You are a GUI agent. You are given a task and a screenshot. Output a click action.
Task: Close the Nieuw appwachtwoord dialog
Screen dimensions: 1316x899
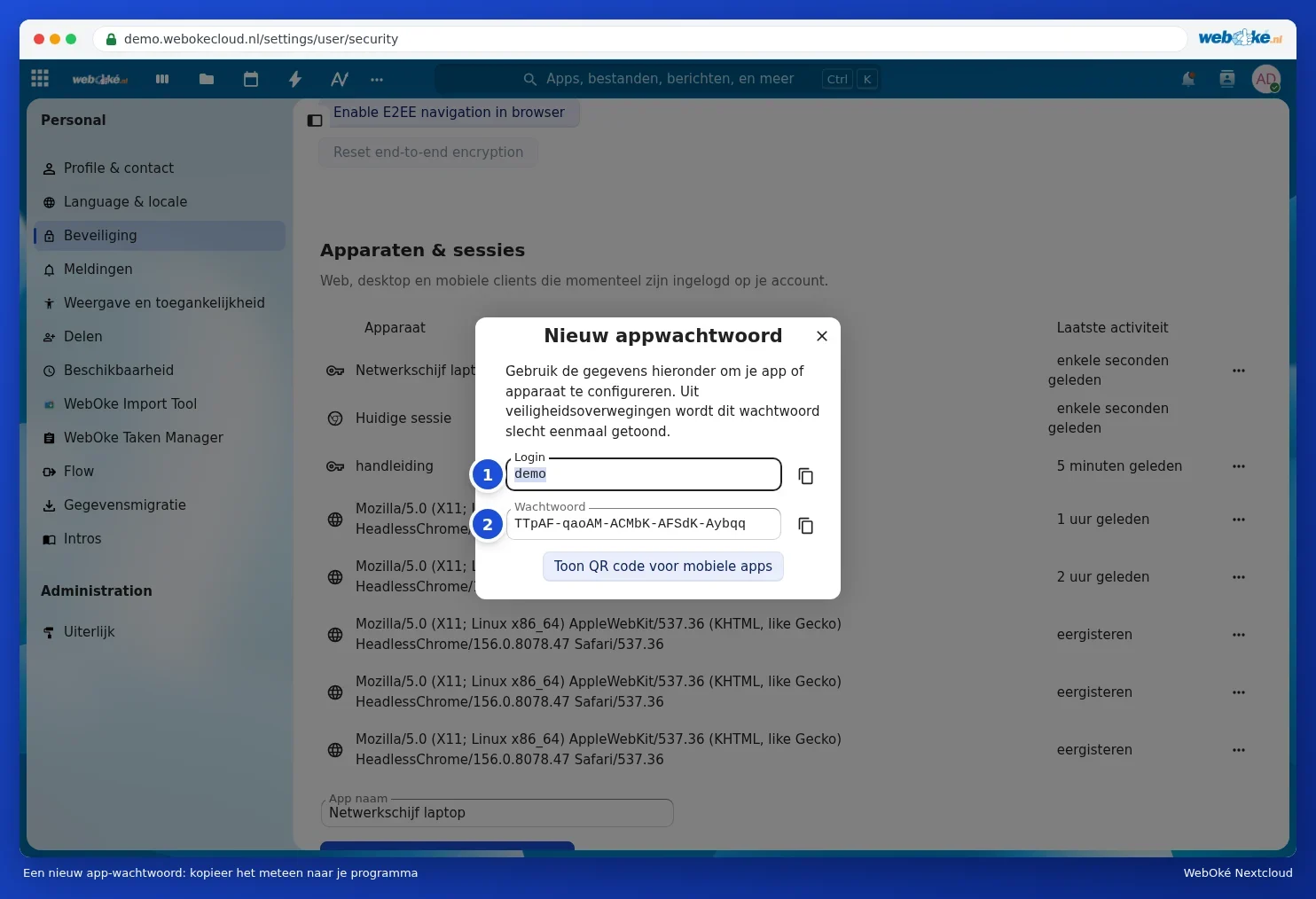[x=822, y=336]
